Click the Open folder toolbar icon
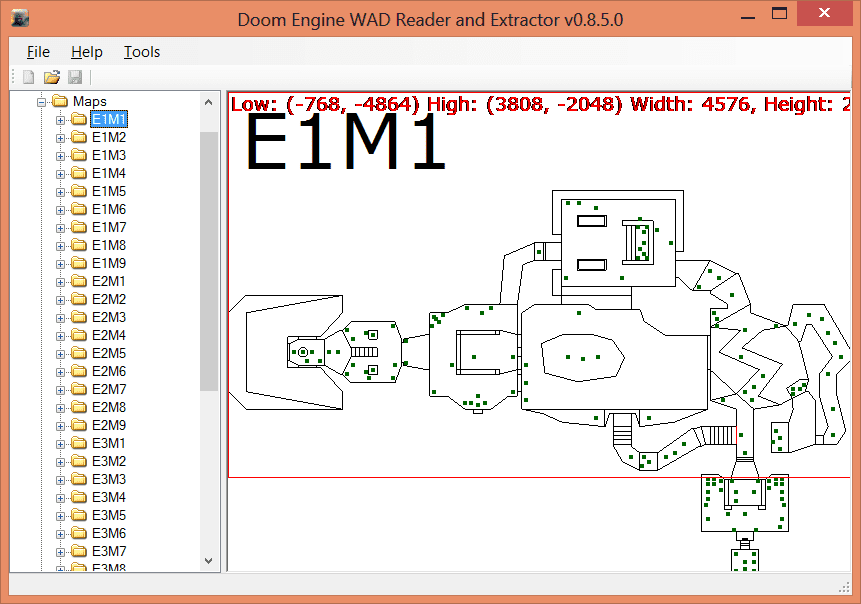The width and height of the screenshot is (861, 604). pos(52,77)
